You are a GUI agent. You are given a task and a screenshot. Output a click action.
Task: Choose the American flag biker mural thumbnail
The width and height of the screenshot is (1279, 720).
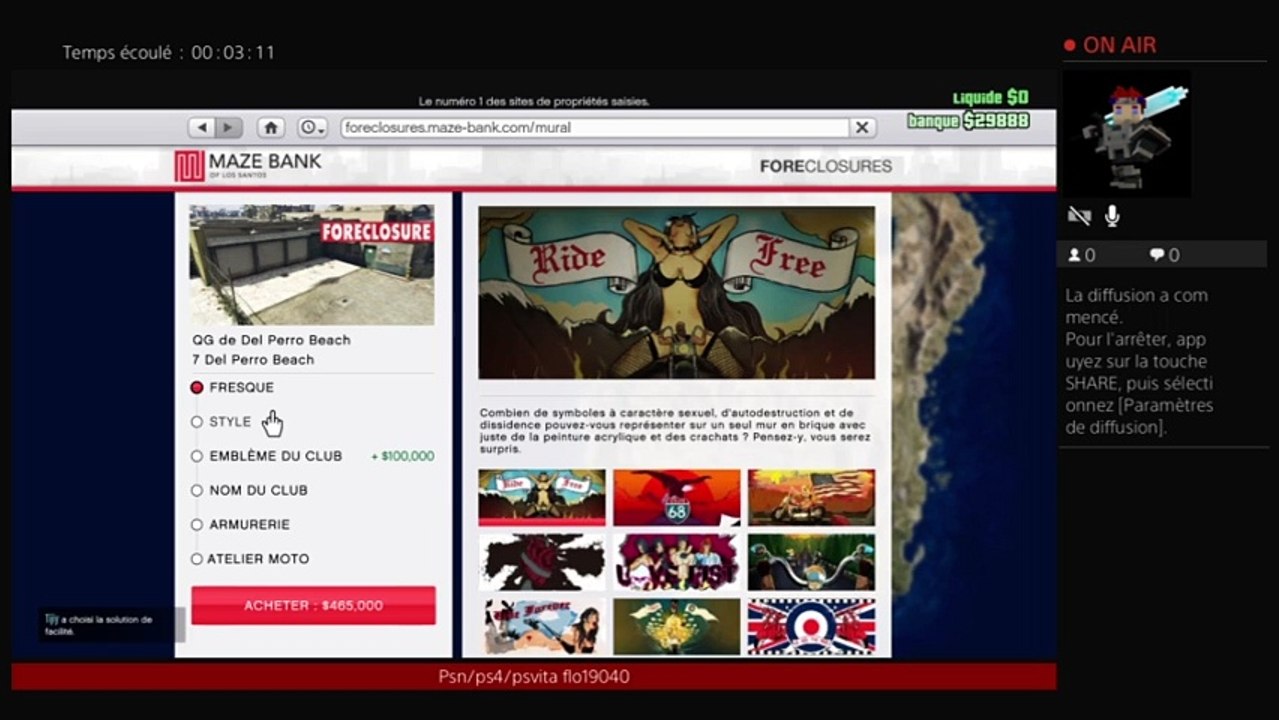(x=811, y=497)
